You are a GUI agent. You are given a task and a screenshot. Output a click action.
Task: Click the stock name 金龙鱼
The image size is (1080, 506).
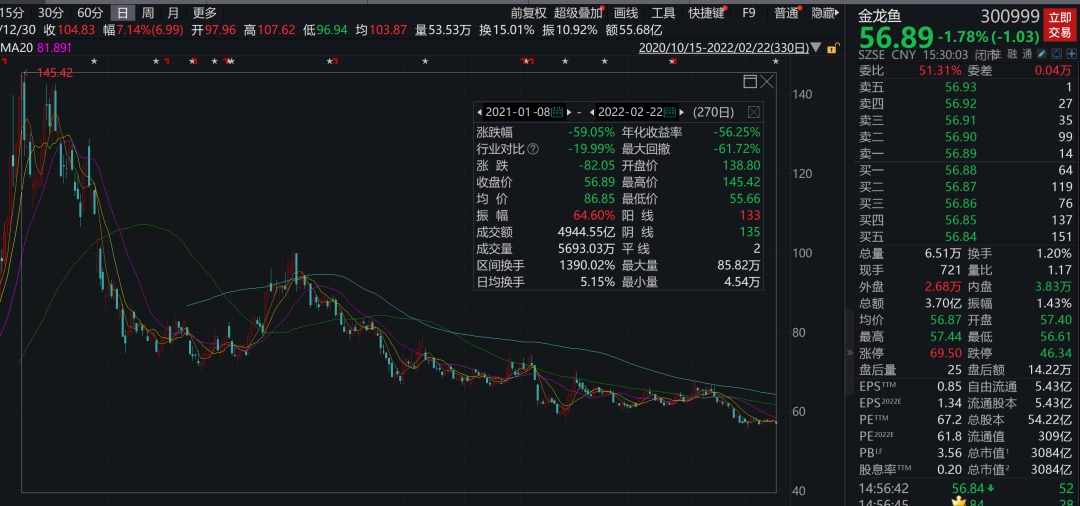(x=880, y=15)
